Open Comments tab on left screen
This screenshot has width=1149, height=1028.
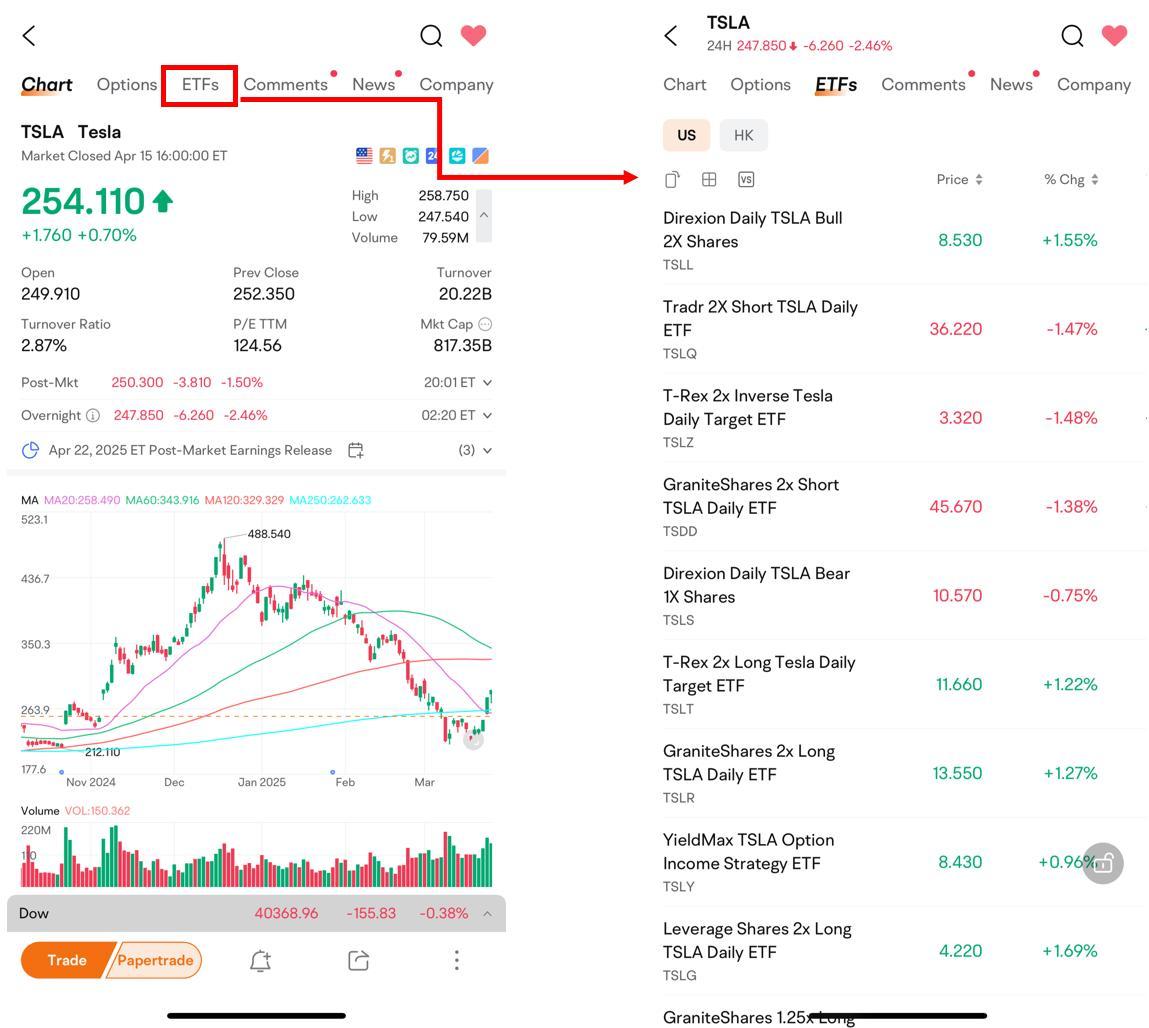[286, 84]
